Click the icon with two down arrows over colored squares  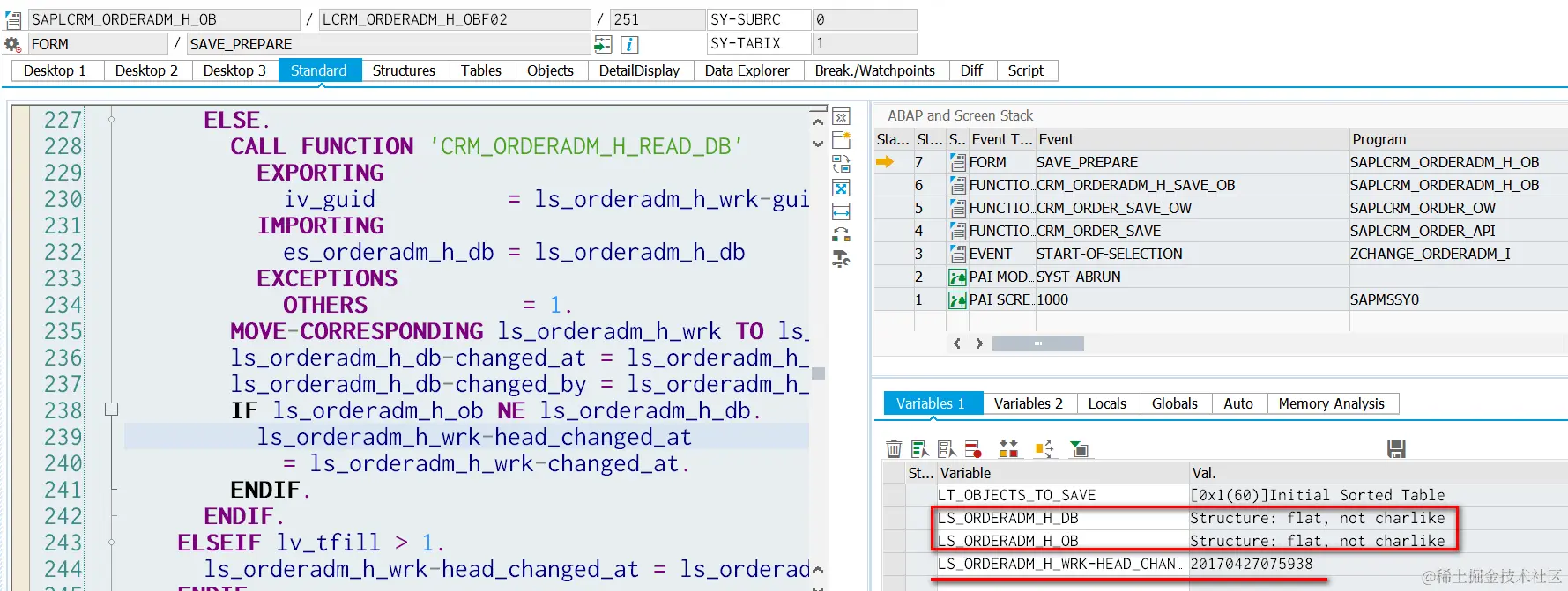tap(1008, 449)
